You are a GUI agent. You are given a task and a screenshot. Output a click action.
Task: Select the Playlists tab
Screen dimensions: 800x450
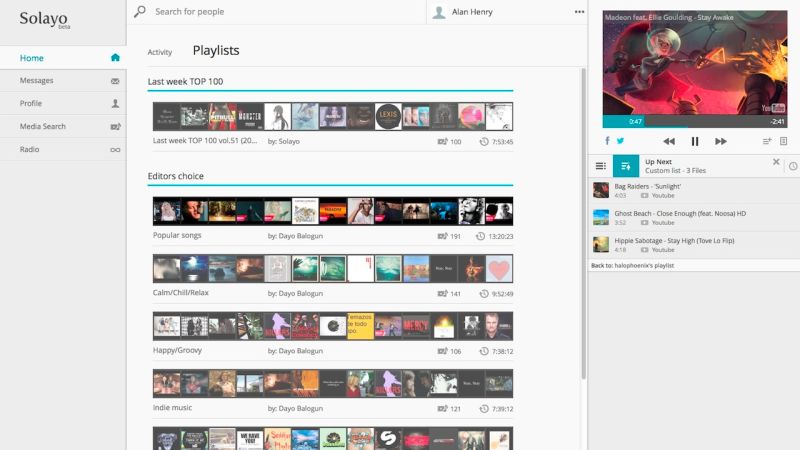pos(216,51)
